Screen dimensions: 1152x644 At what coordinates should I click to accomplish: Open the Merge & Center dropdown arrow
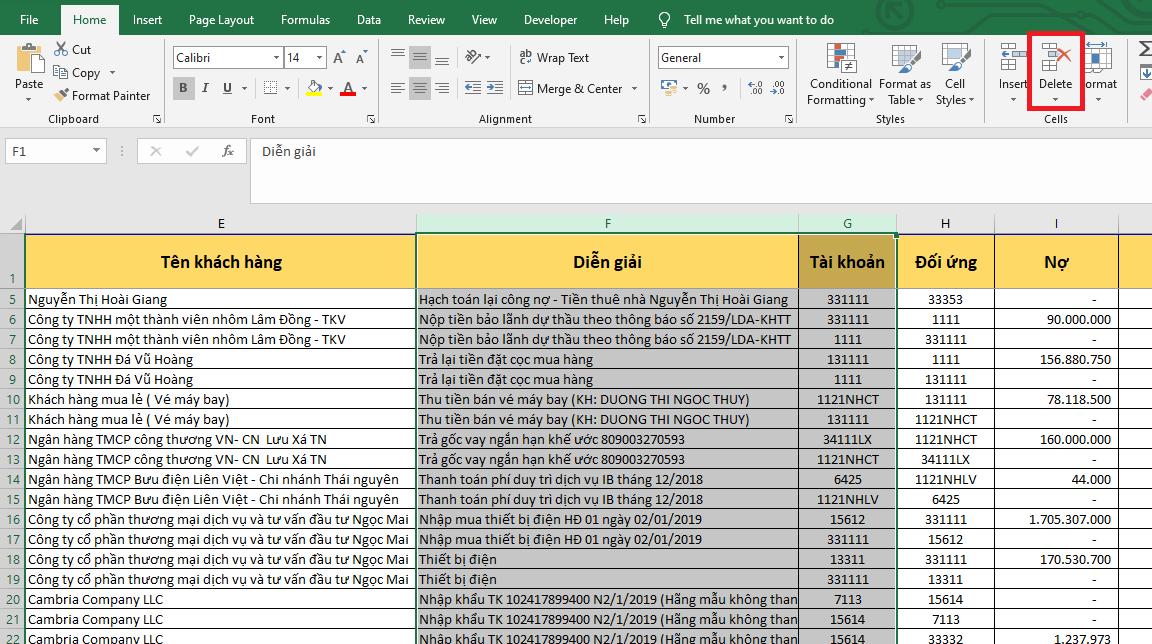tap(634, 89)
